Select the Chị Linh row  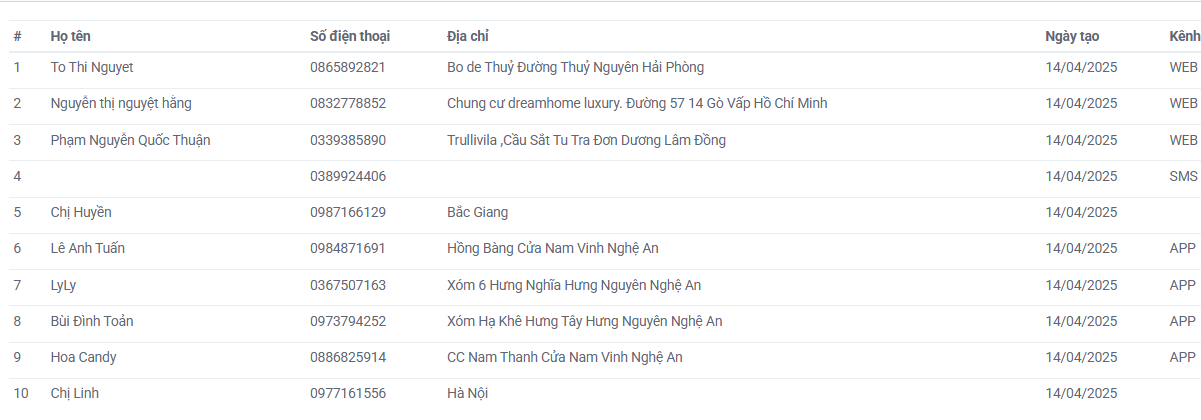605,393
